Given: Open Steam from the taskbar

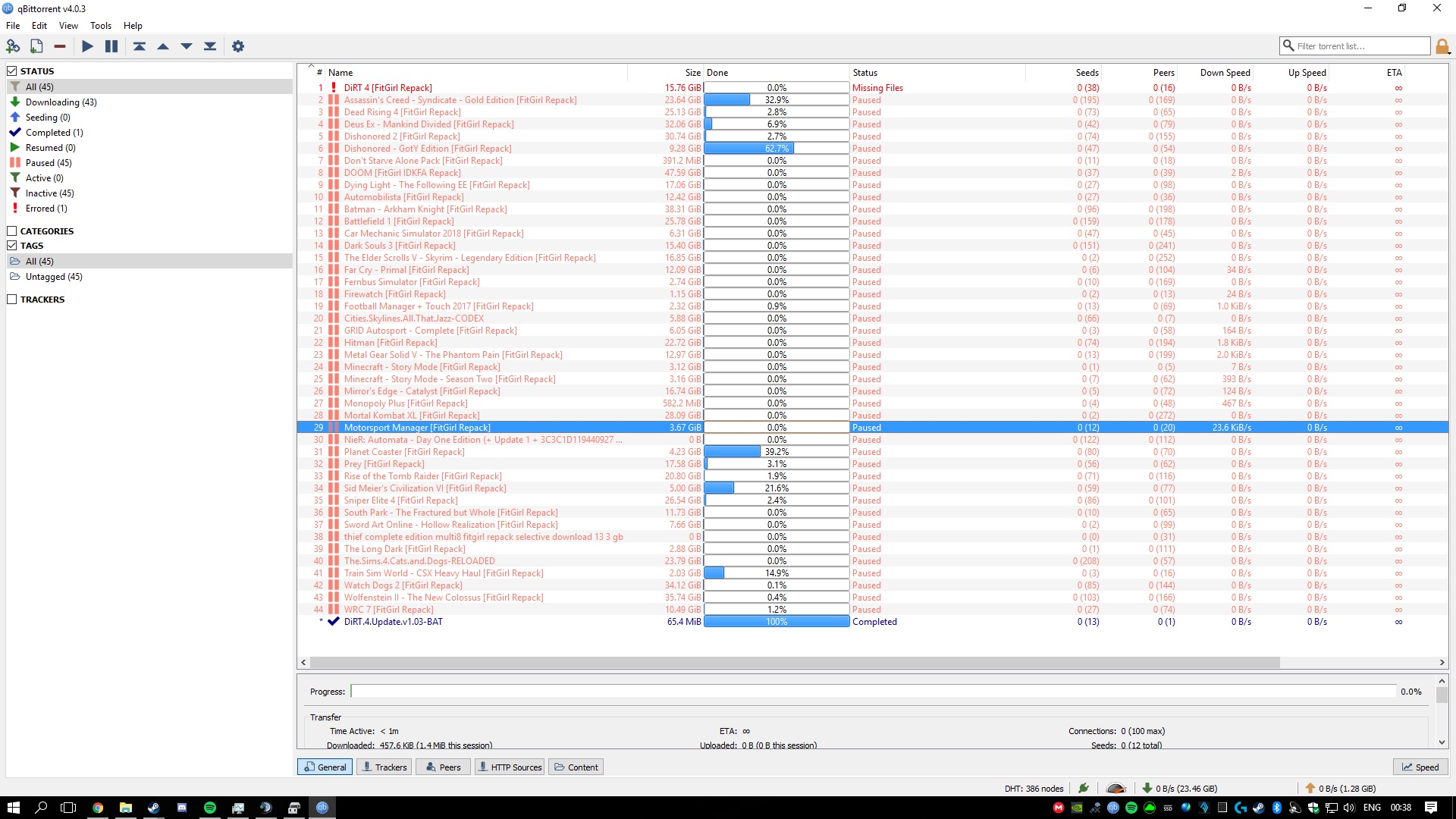Looking at the screenshot, I should tap(153, 808).
